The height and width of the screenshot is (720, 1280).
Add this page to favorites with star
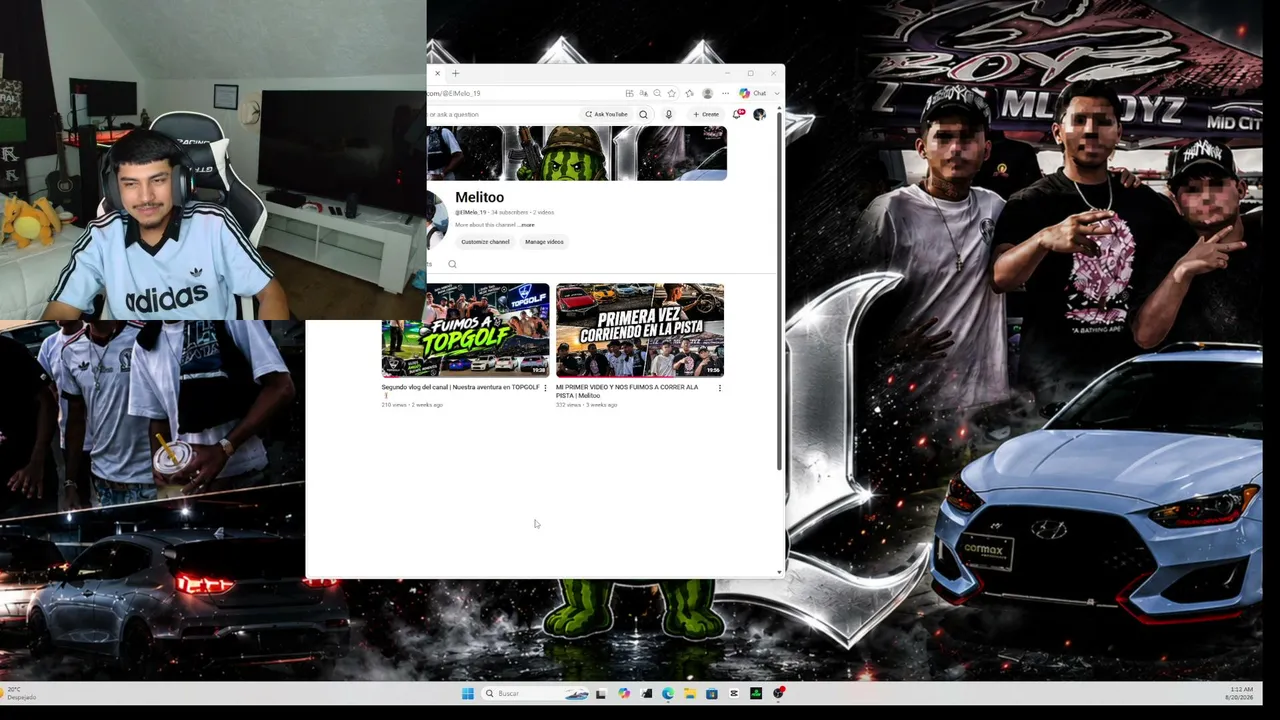(x=672, y=93)
